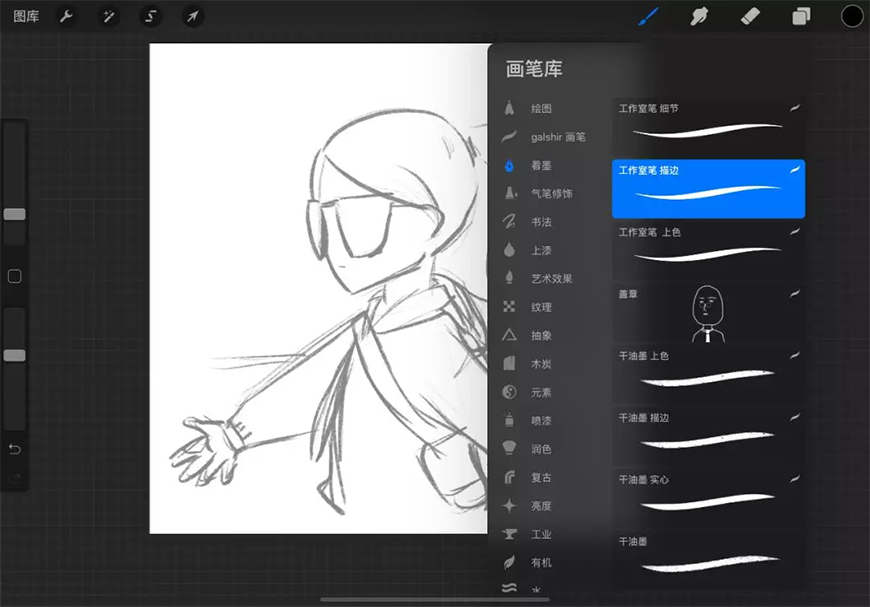Select the 绘图 brush category

(540, 108)
